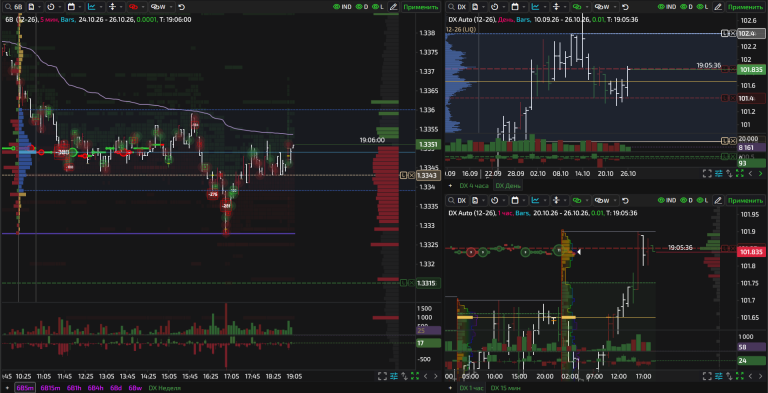Open settings sliders icon below 6B chart
Screen dimensions: 768x393
click(394, 376)
